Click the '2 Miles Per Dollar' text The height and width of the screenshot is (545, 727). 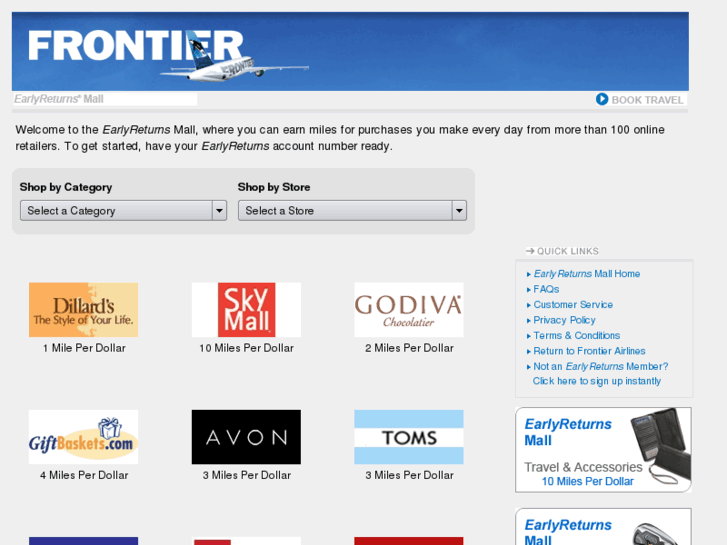(409, 348)
